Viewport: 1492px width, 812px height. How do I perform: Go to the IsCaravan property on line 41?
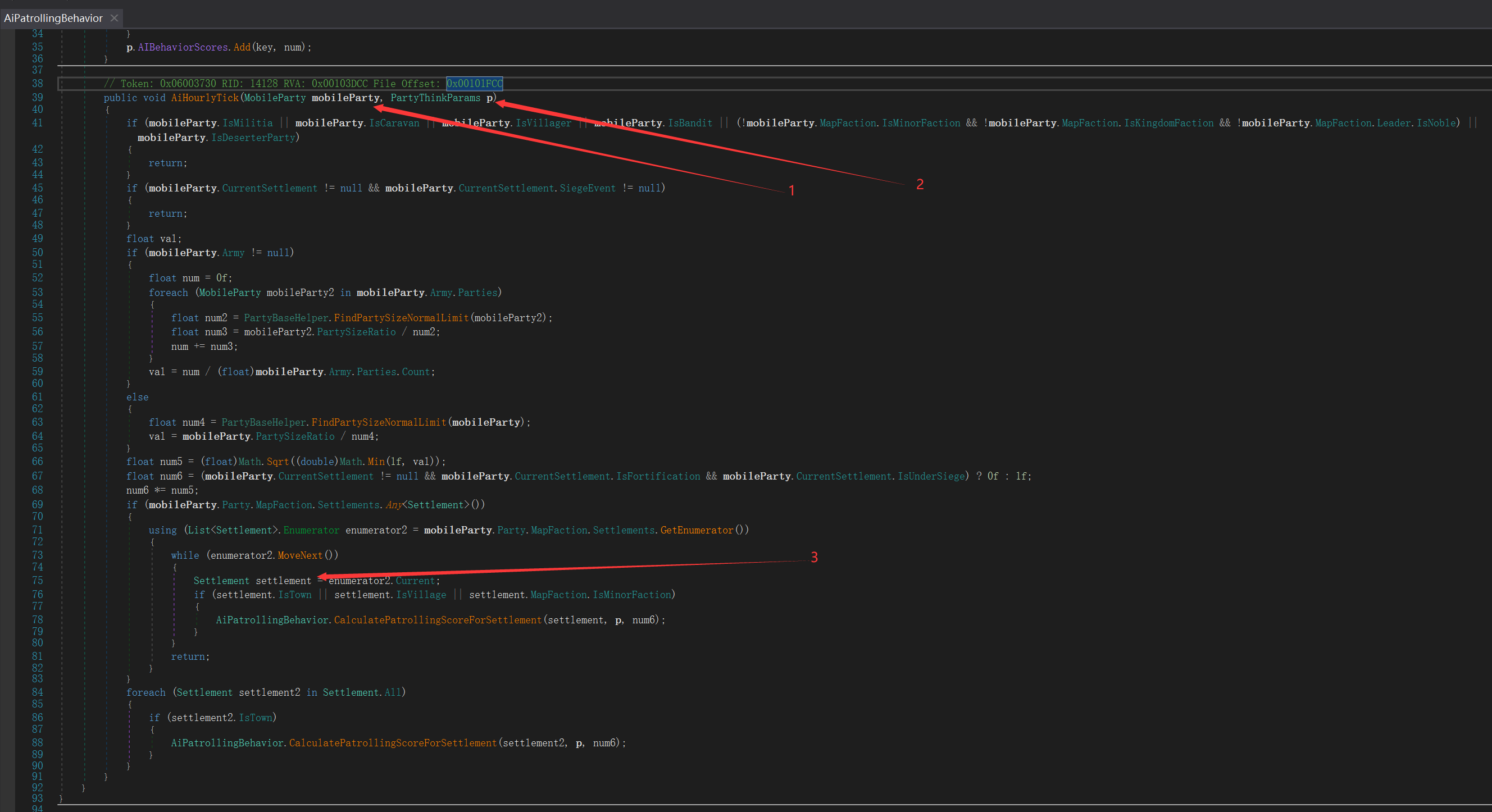[x=394, y=123]
